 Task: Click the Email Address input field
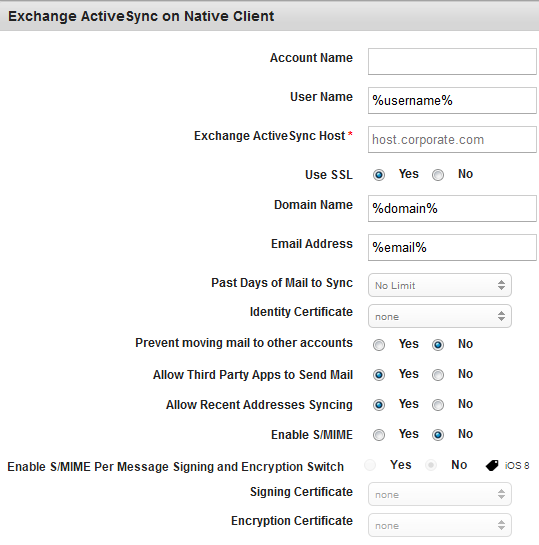click(x=452, y=247)
